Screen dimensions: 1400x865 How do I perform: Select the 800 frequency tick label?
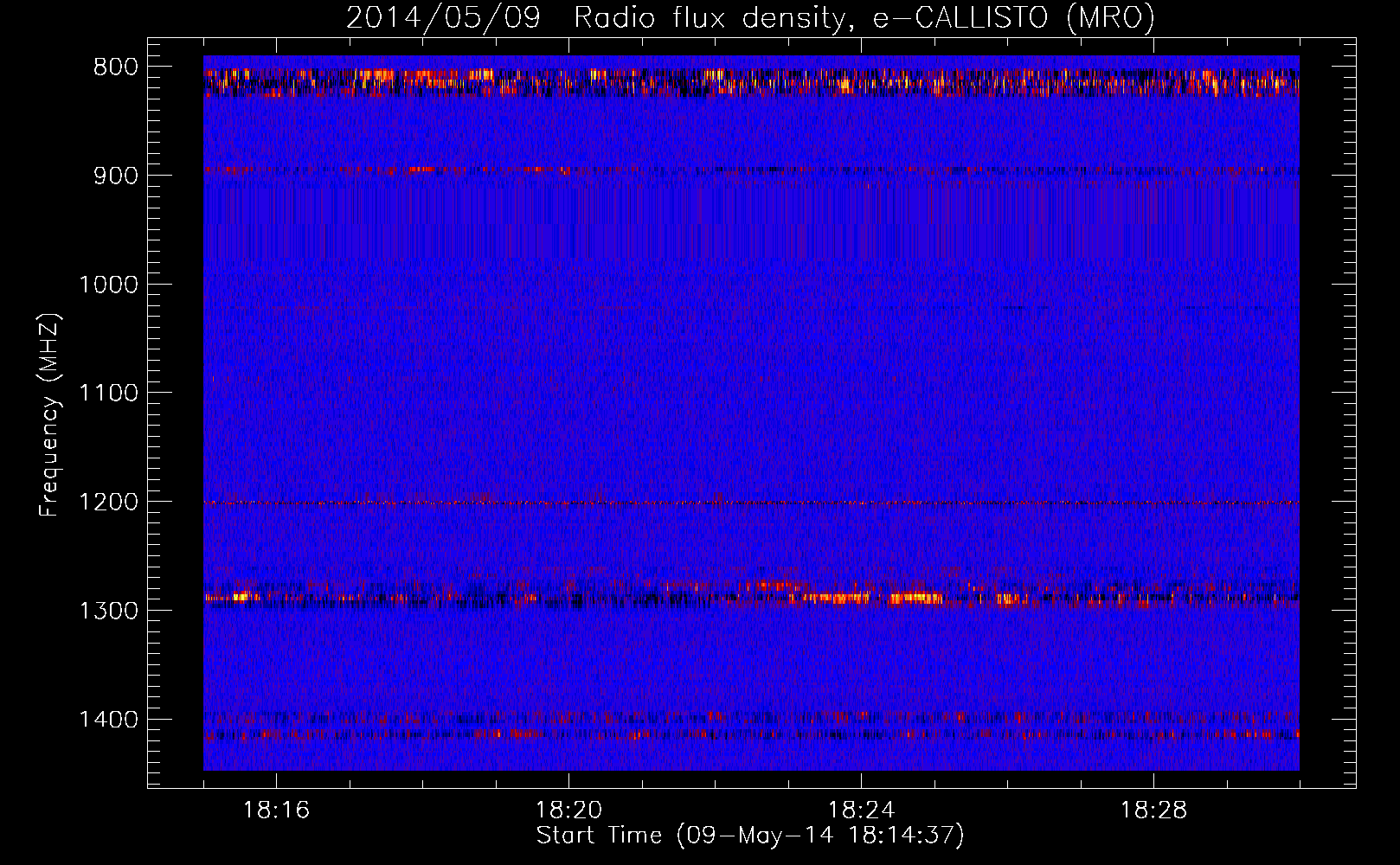tap(116, 67)
